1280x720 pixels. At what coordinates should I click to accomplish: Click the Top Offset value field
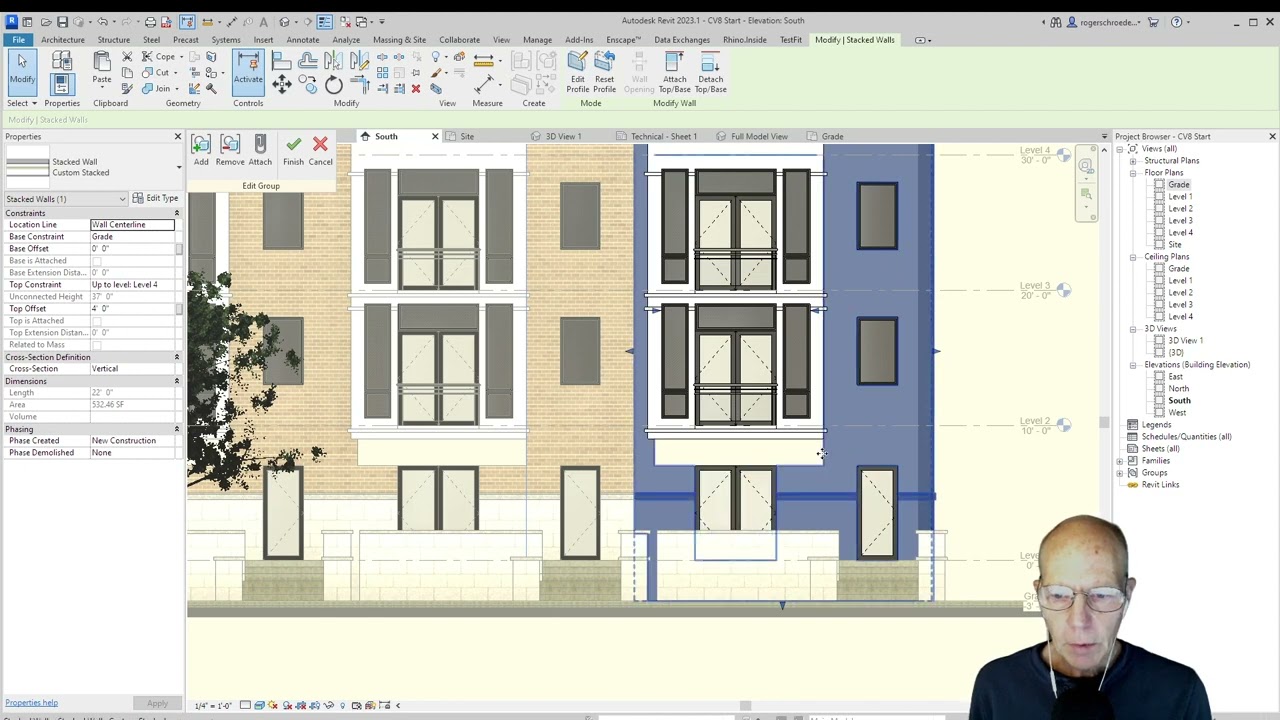tap(132, 309)
